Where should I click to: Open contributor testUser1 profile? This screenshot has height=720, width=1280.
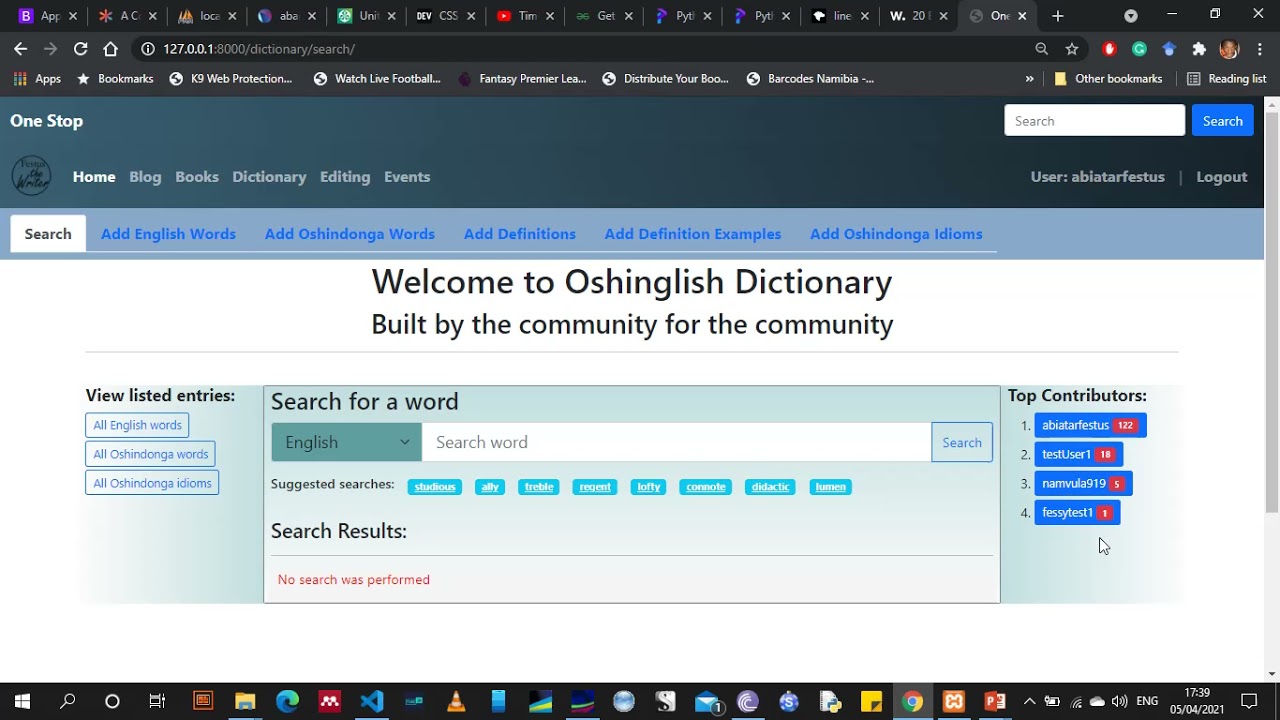[x=1079, y=454]
